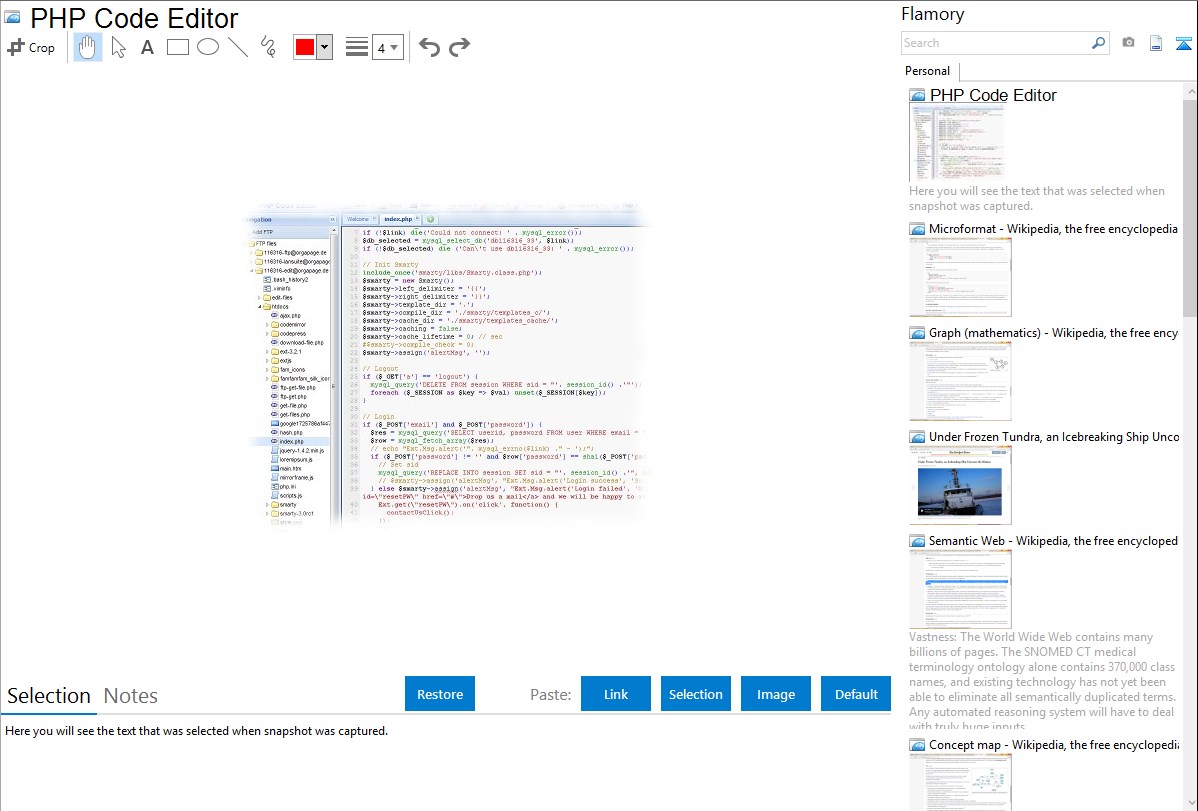Click the magnifier search icon
This screenshot has height=811, width=1198.
[1099, 43]
